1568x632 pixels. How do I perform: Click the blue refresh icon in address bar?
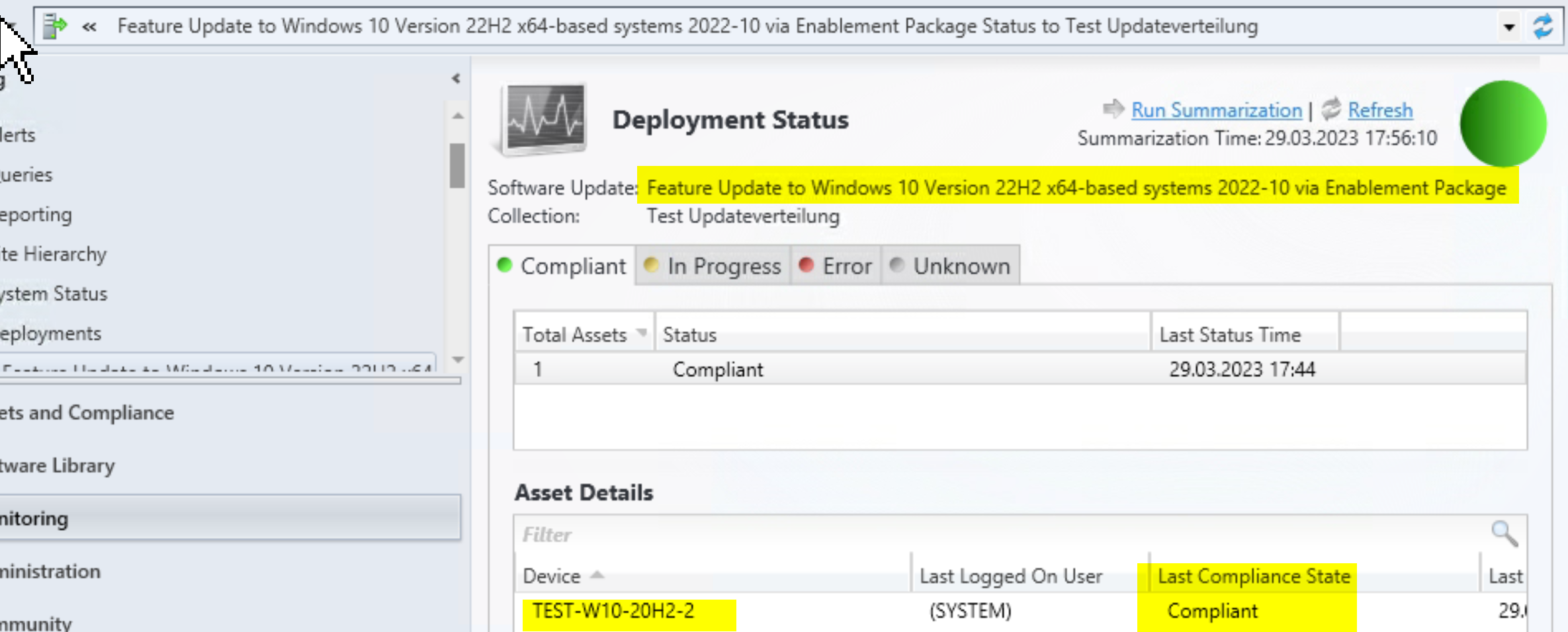tap(1543, 26)
